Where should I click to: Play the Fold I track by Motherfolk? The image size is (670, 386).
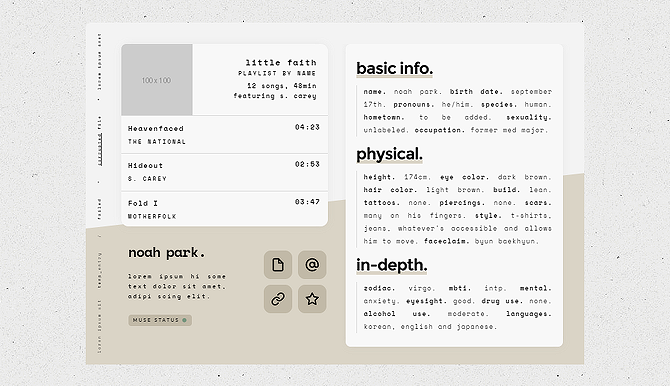point(224,209)
